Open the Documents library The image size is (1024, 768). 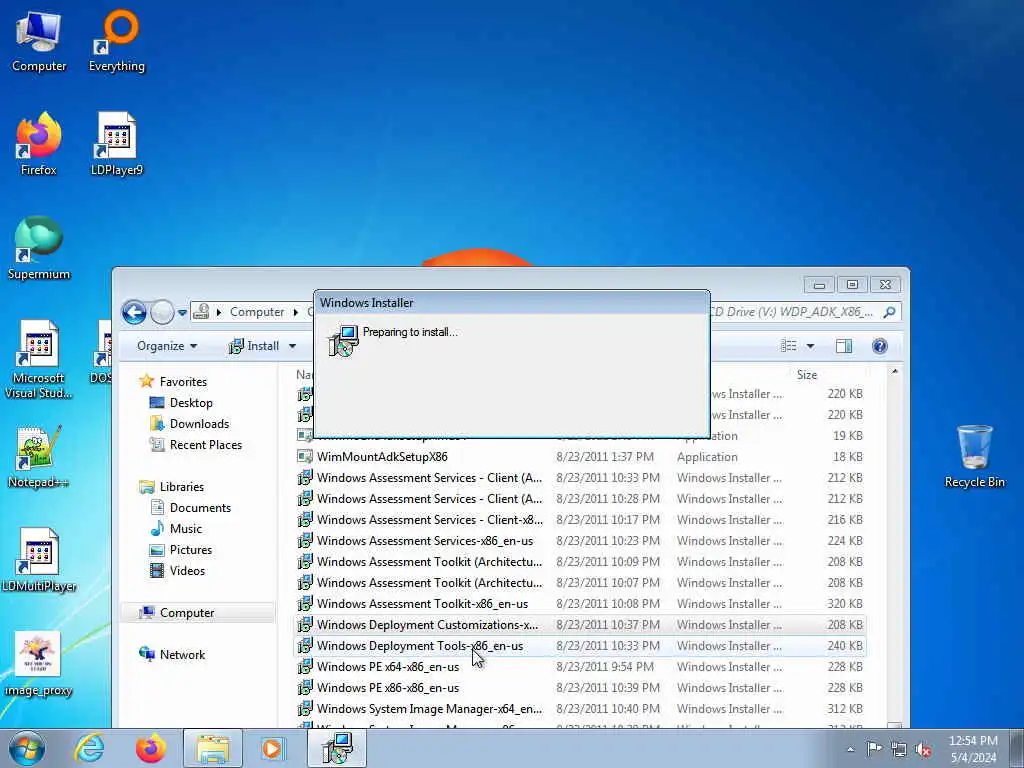[200, 507]
